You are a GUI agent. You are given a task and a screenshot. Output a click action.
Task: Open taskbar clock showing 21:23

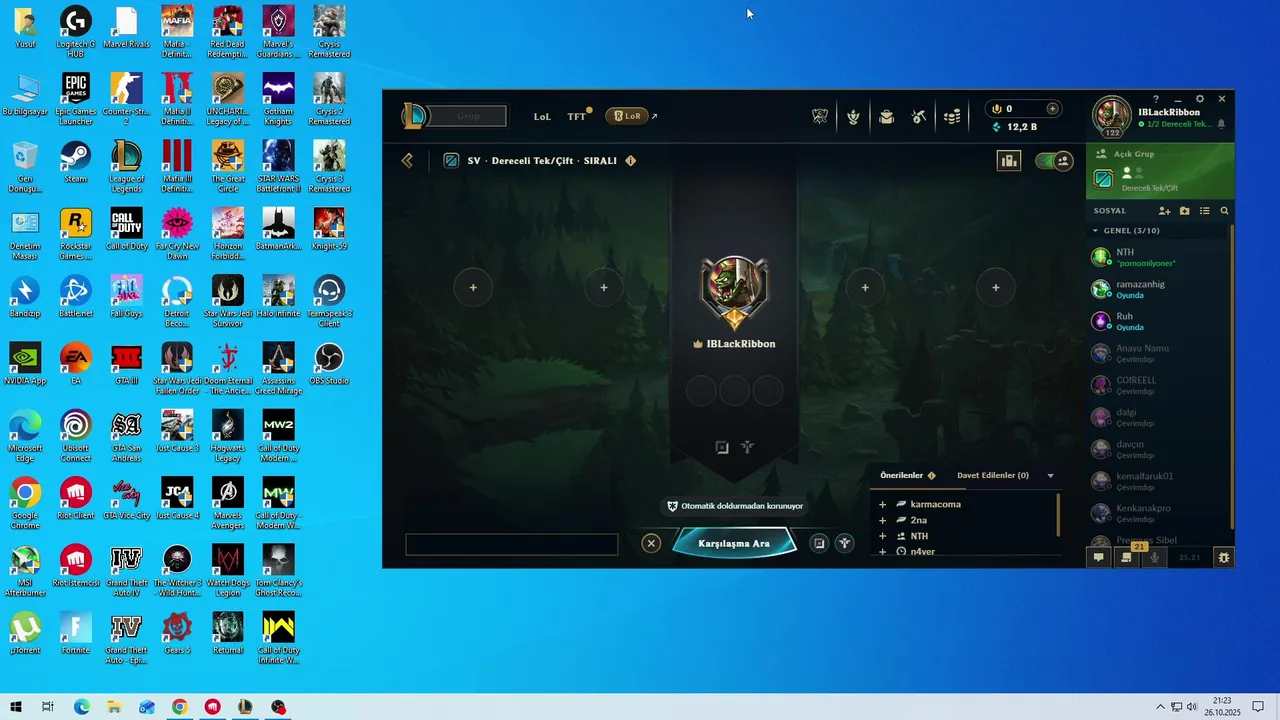pos(1222,707)
